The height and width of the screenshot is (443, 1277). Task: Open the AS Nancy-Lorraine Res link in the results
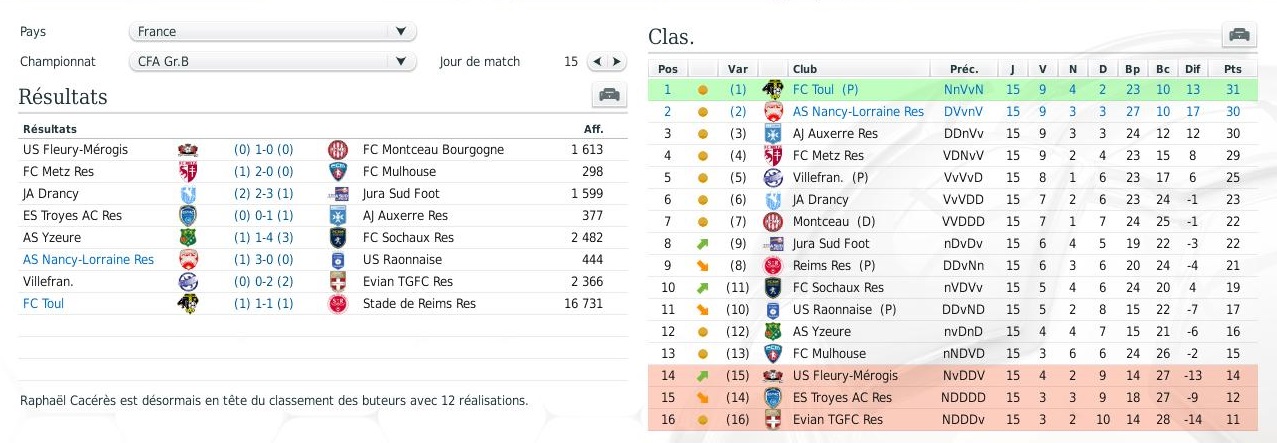[88, 260]
